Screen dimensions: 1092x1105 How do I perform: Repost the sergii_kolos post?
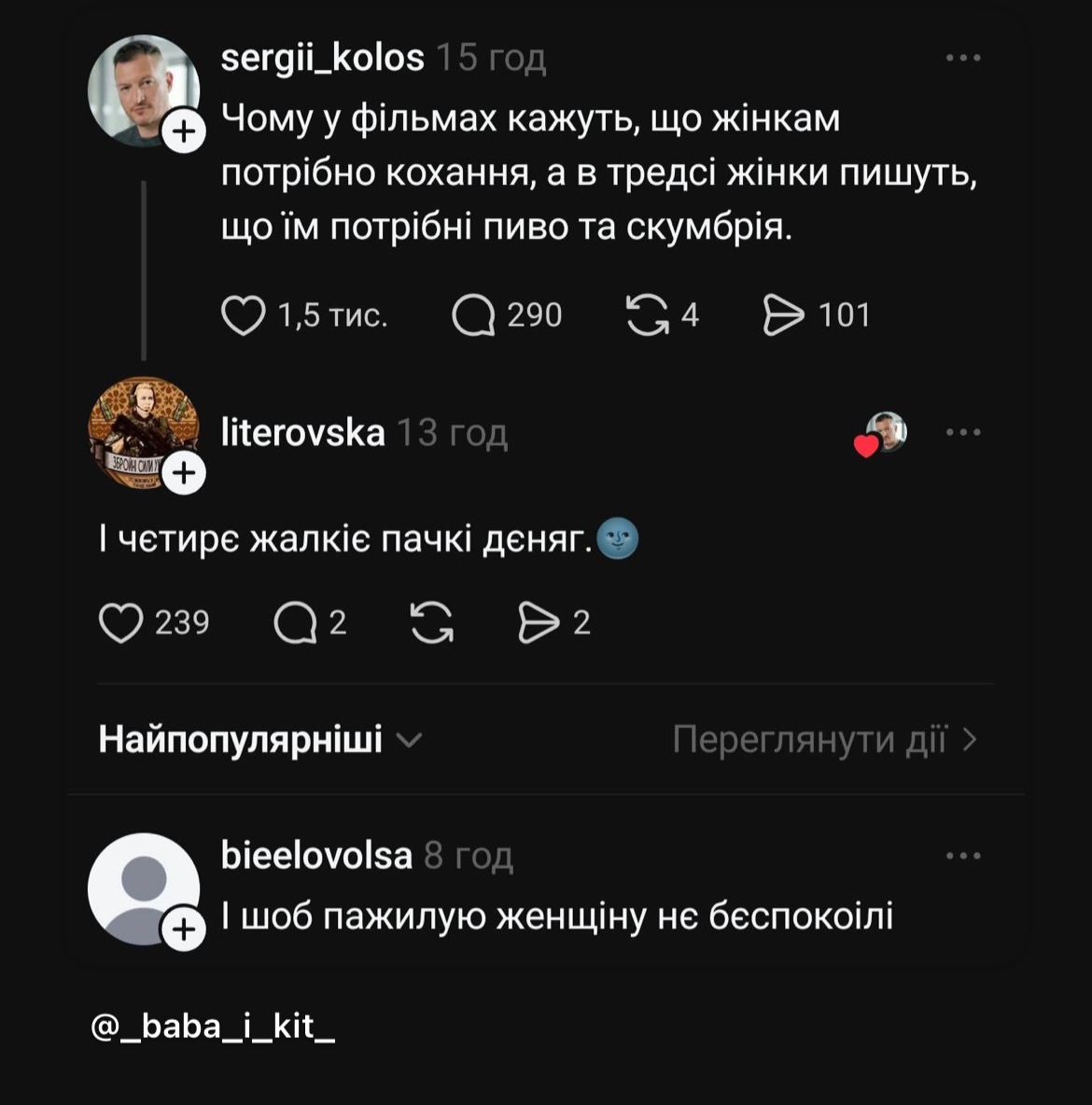click(647, 315)
